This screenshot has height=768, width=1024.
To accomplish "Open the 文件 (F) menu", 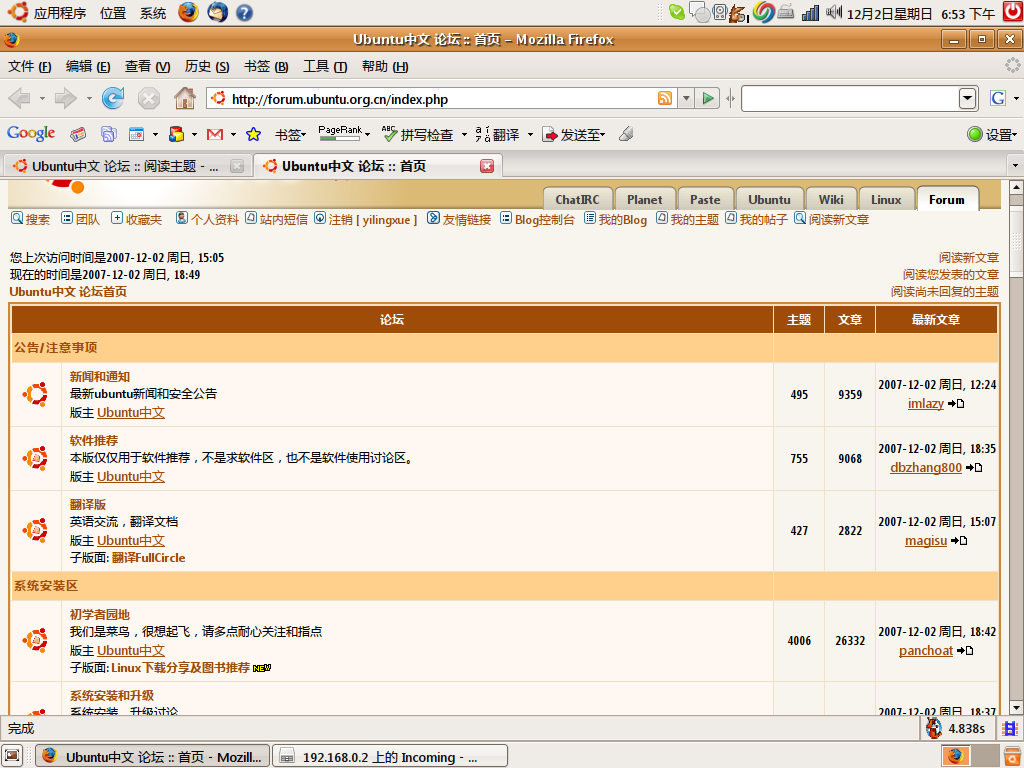I will (29, 67).
